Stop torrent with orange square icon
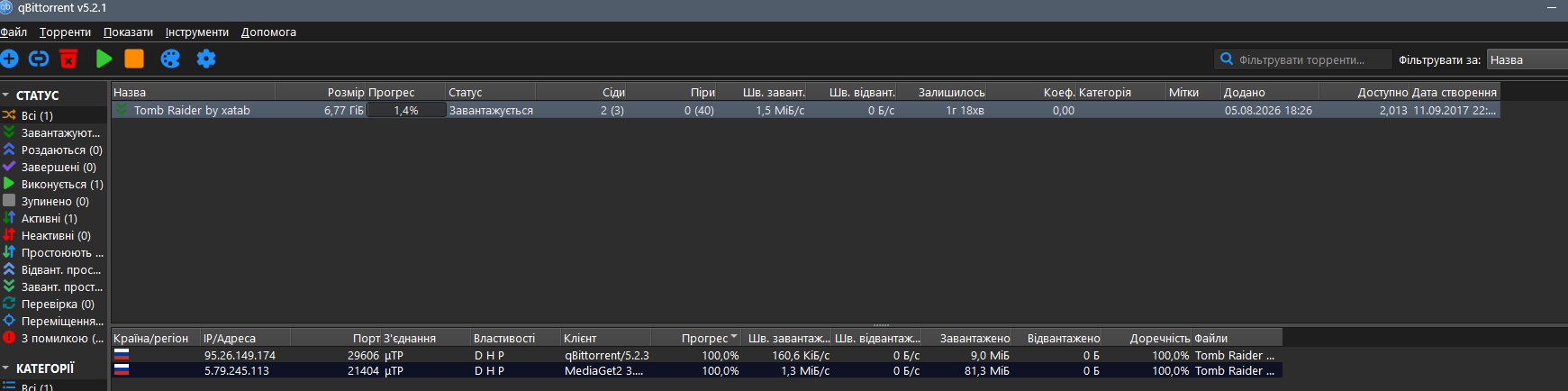This screenshot has height=391, width=1568. pyautogui.click(x=134, y=59)
